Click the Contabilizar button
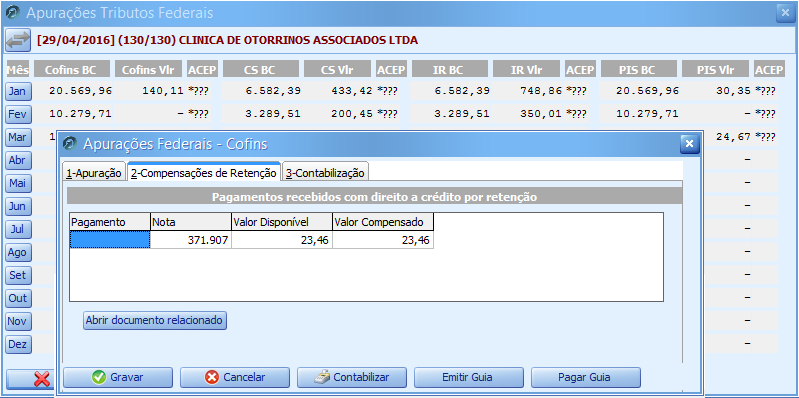The height and width of the screenshot is (398, 799). (x=352, y=378)
